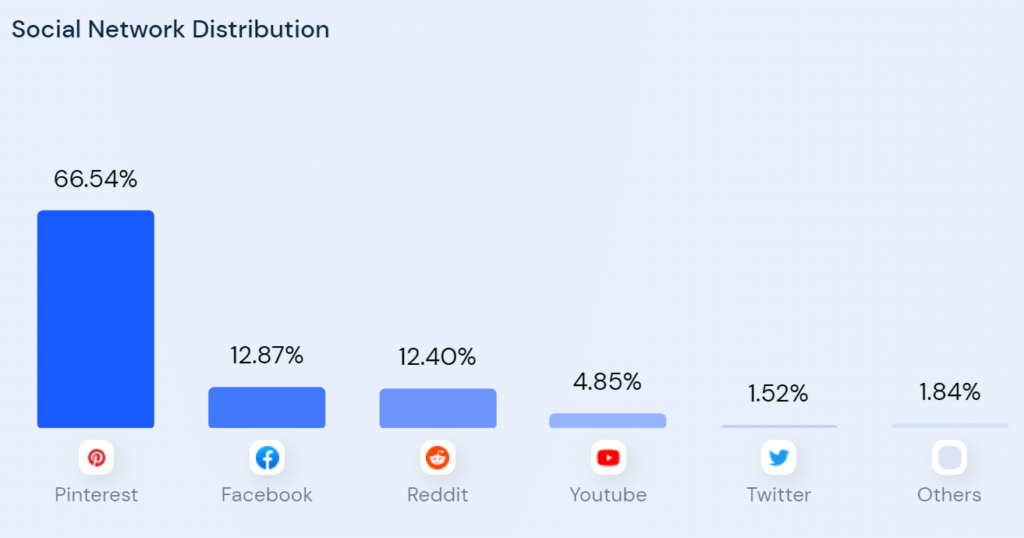This screenshot has height=538, width=1024.
Task: Click the Social Network Distribution title
Action: [170, 29]
